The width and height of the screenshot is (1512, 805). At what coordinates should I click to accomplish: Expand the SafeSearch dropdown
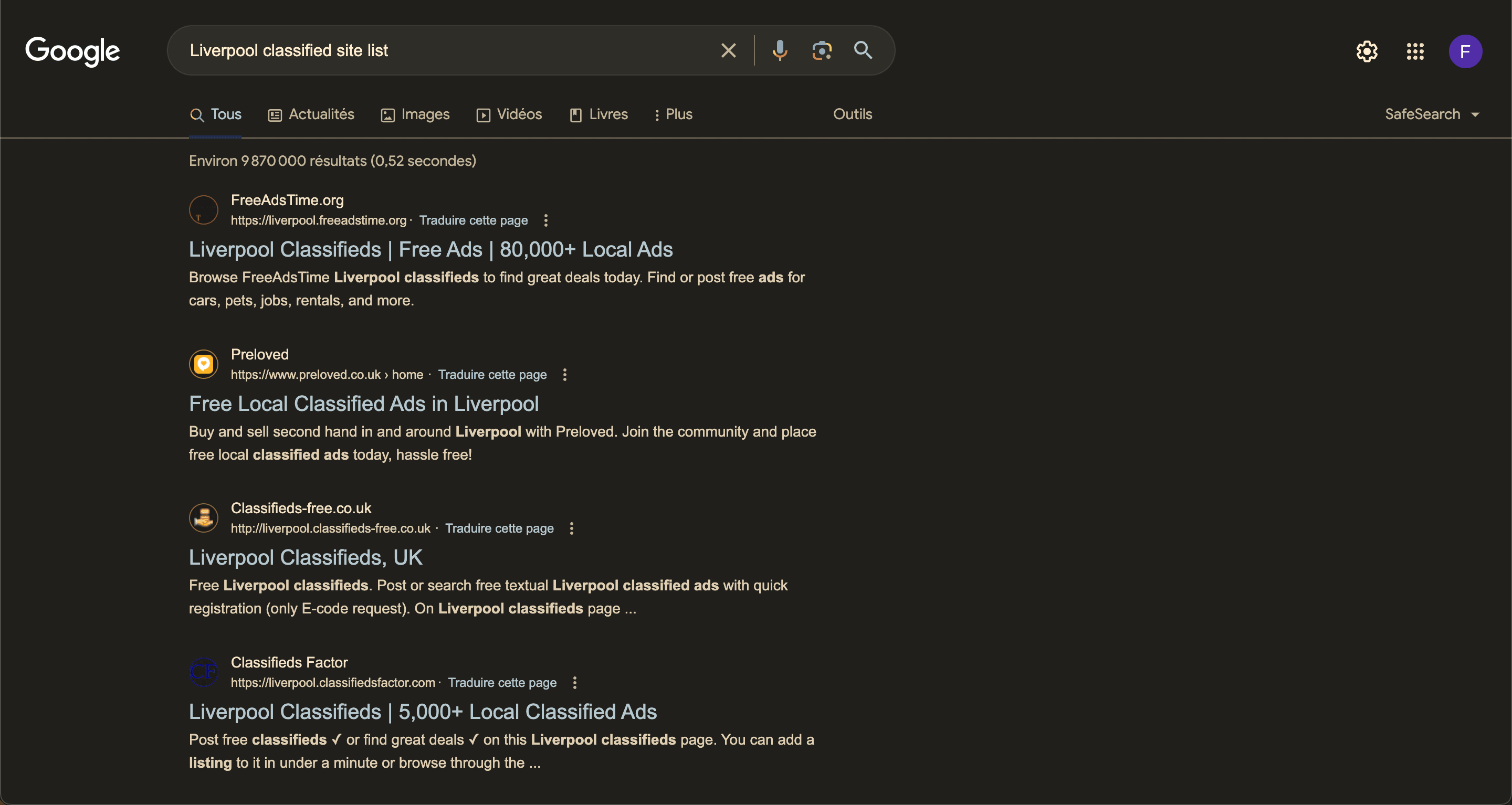pos(1432,114)
